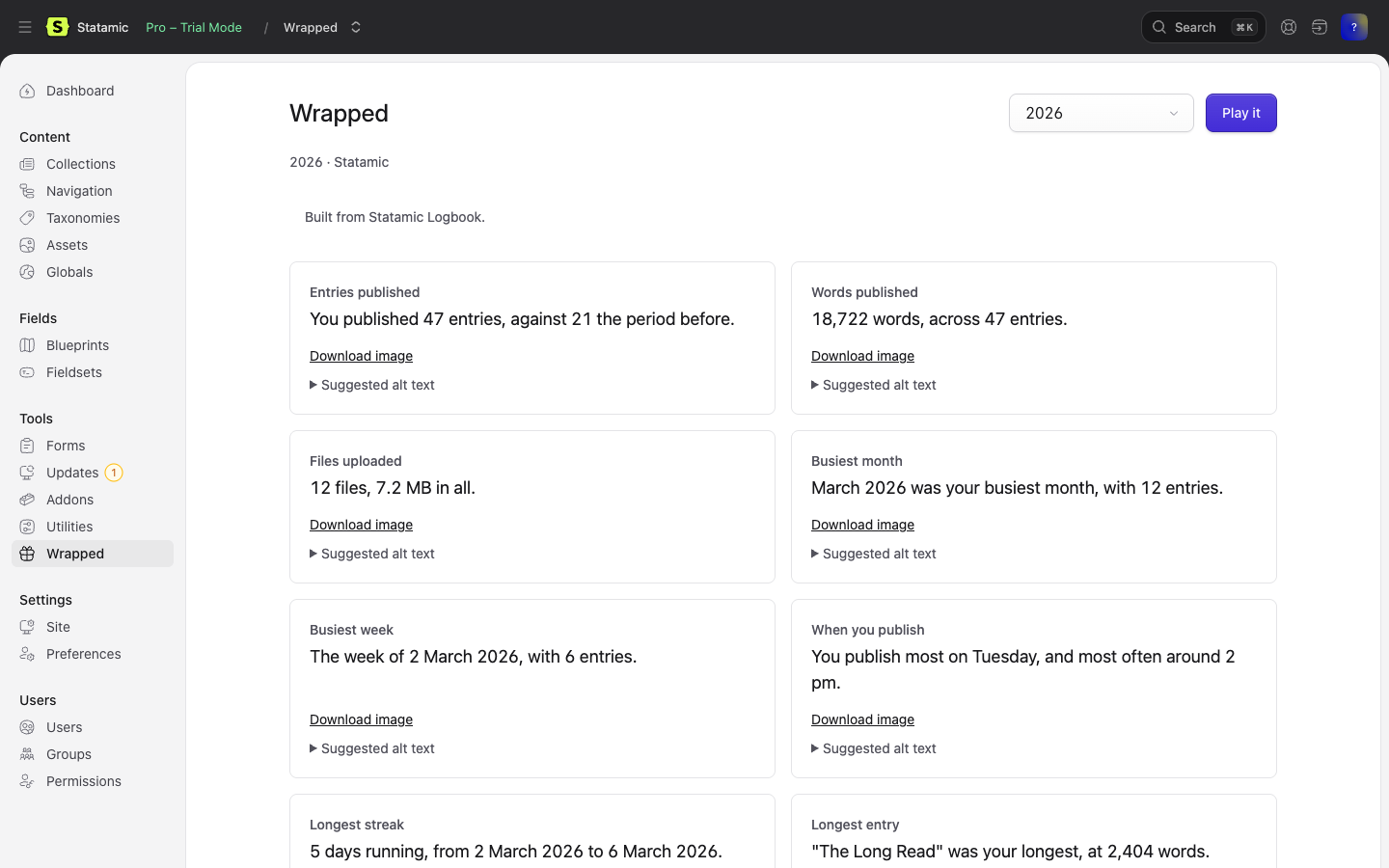Click the Permissions sidebar icon

pyautogui.click(x=27, y=781)
